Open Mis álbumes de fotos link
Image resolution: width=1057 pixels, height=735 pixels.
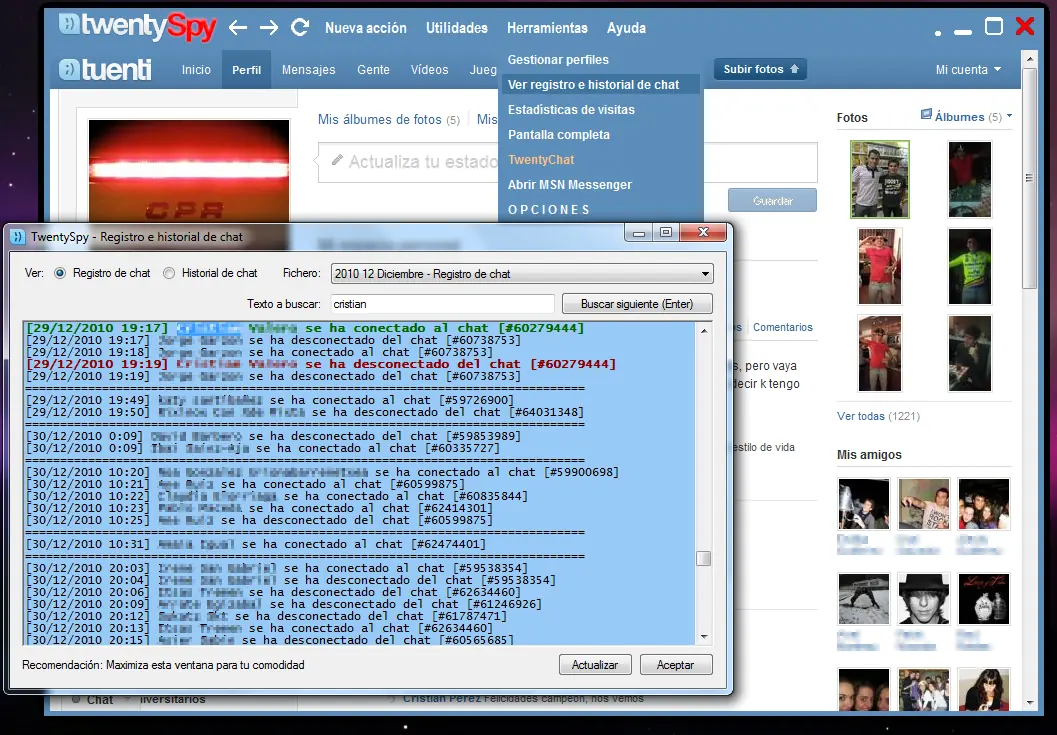coord(380,119)
